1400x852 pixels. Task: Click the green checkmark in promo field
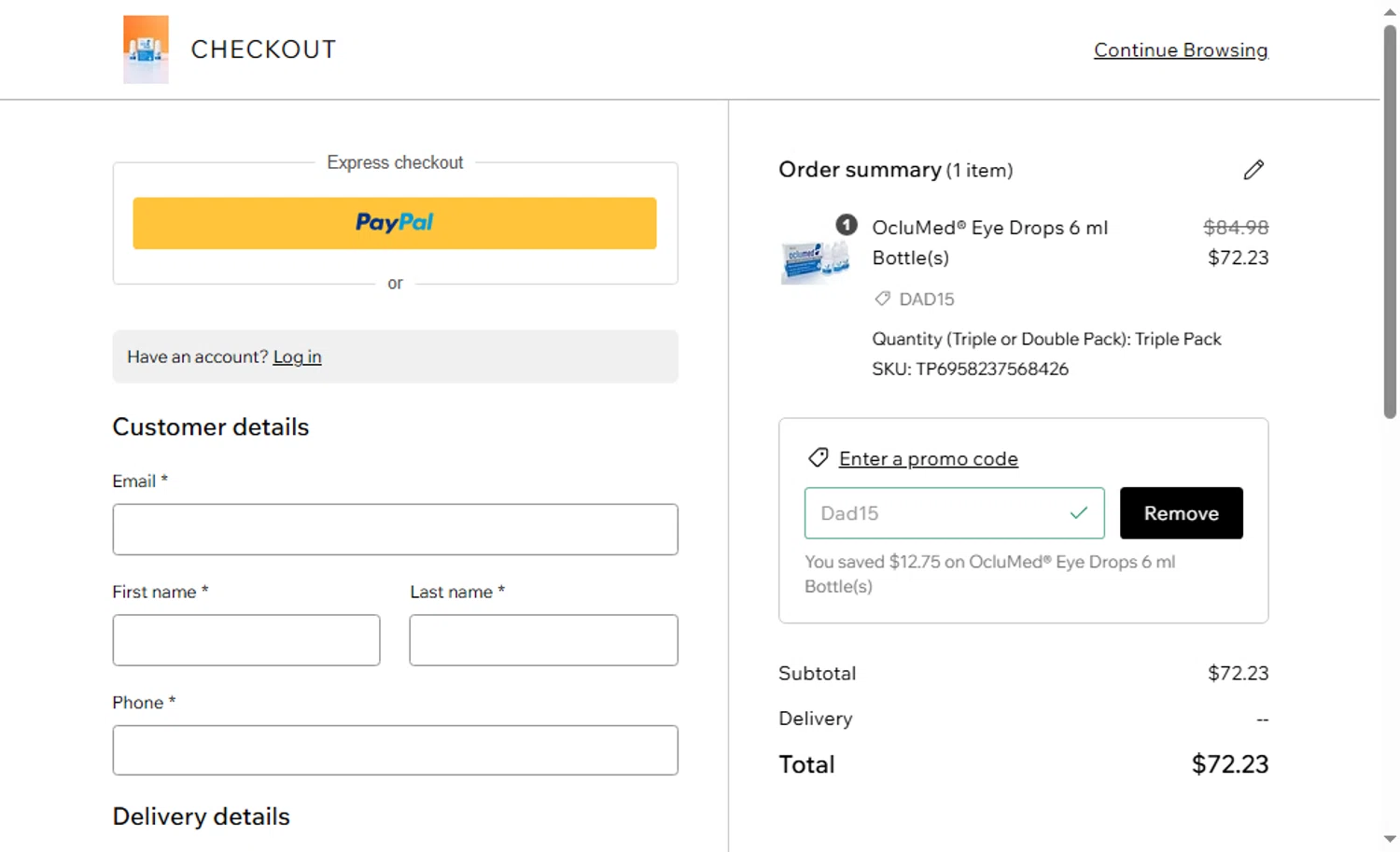pyautogui.click(x=1079, y=512)
